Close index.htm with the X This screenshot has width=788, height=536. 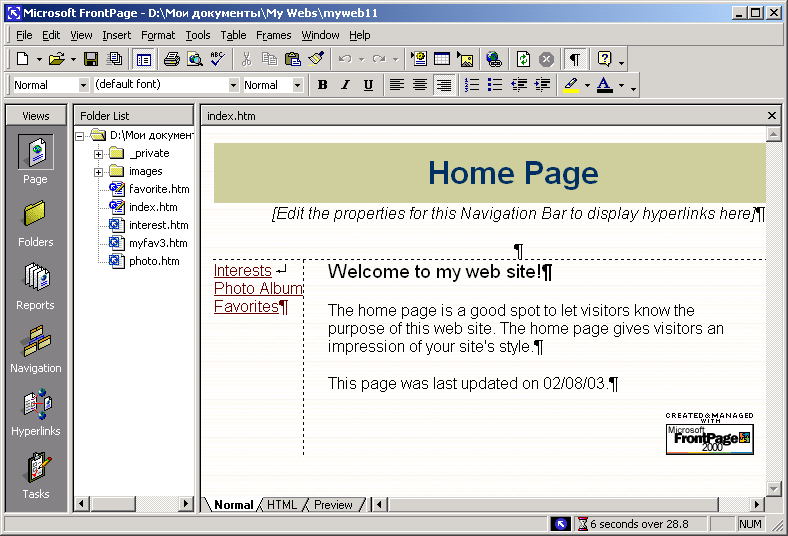[x=772, y=116]
